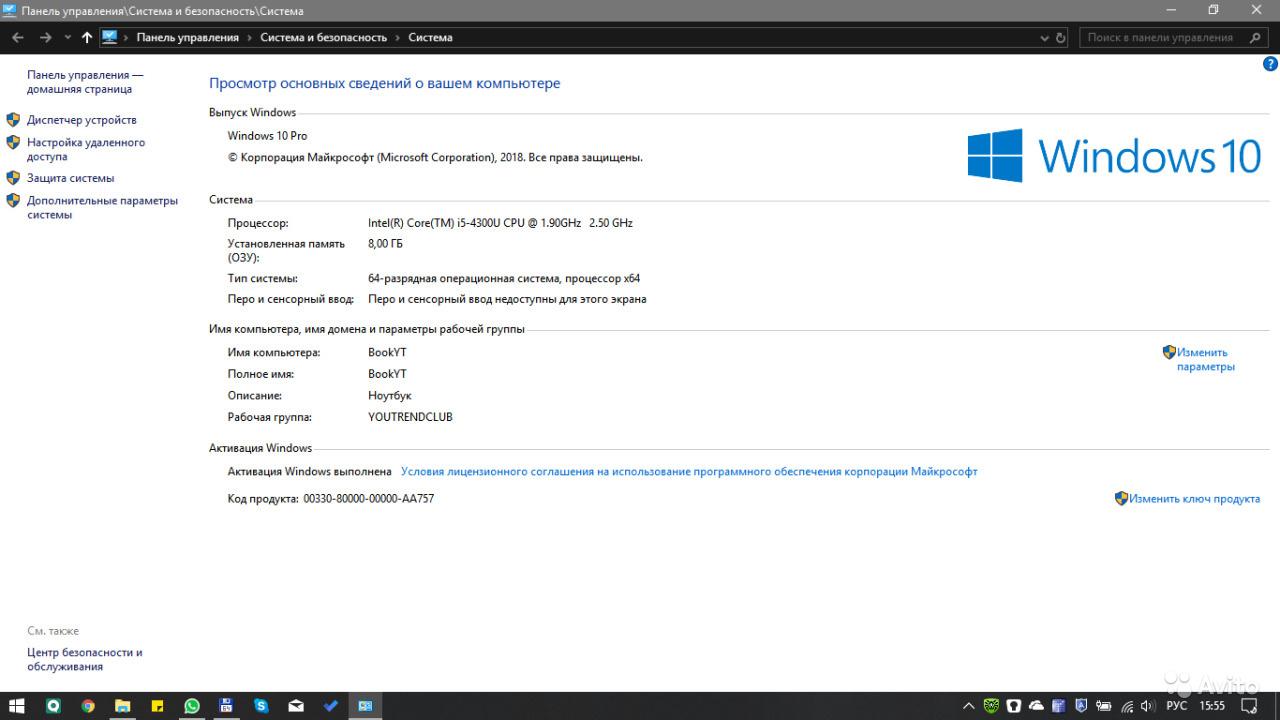Click 'Windows 10 Pro' edition text
Image resolution: width=1280 pixels, height=720 pixels.
click(x=267, y=136)
